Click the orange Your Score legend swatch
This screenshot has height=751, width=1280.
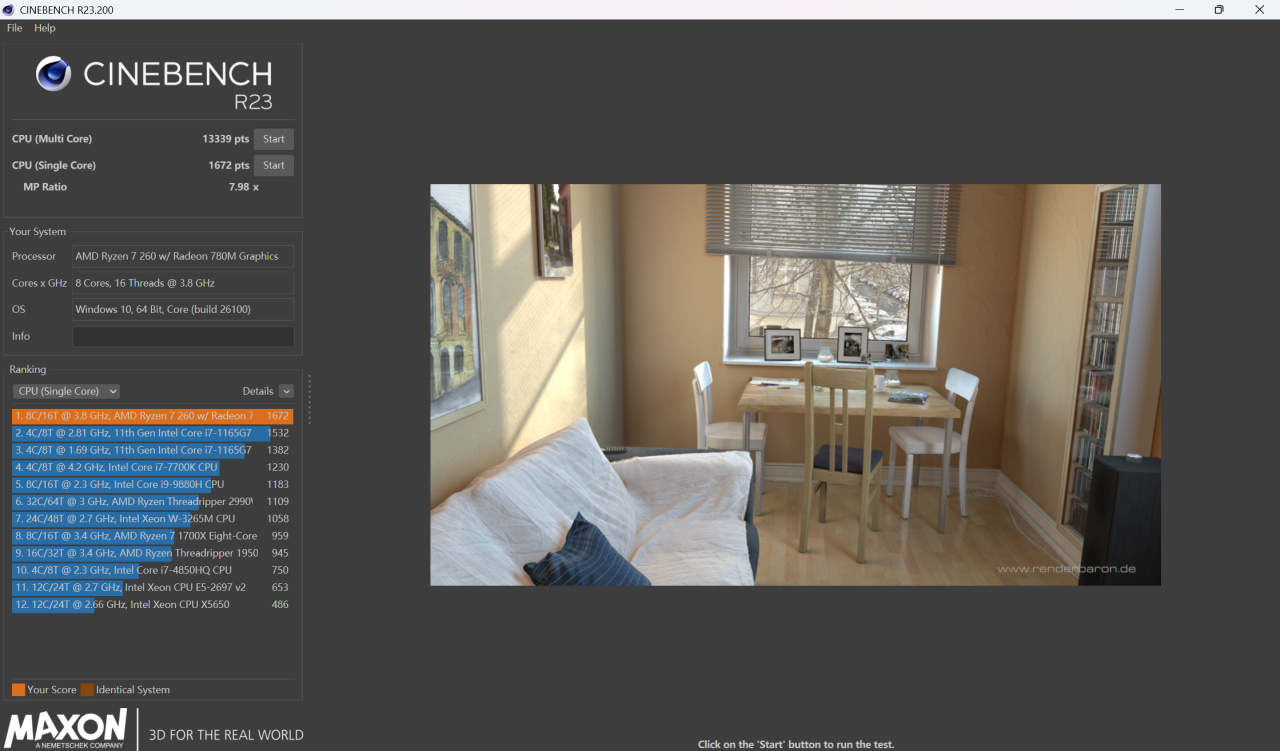point(18,690)
